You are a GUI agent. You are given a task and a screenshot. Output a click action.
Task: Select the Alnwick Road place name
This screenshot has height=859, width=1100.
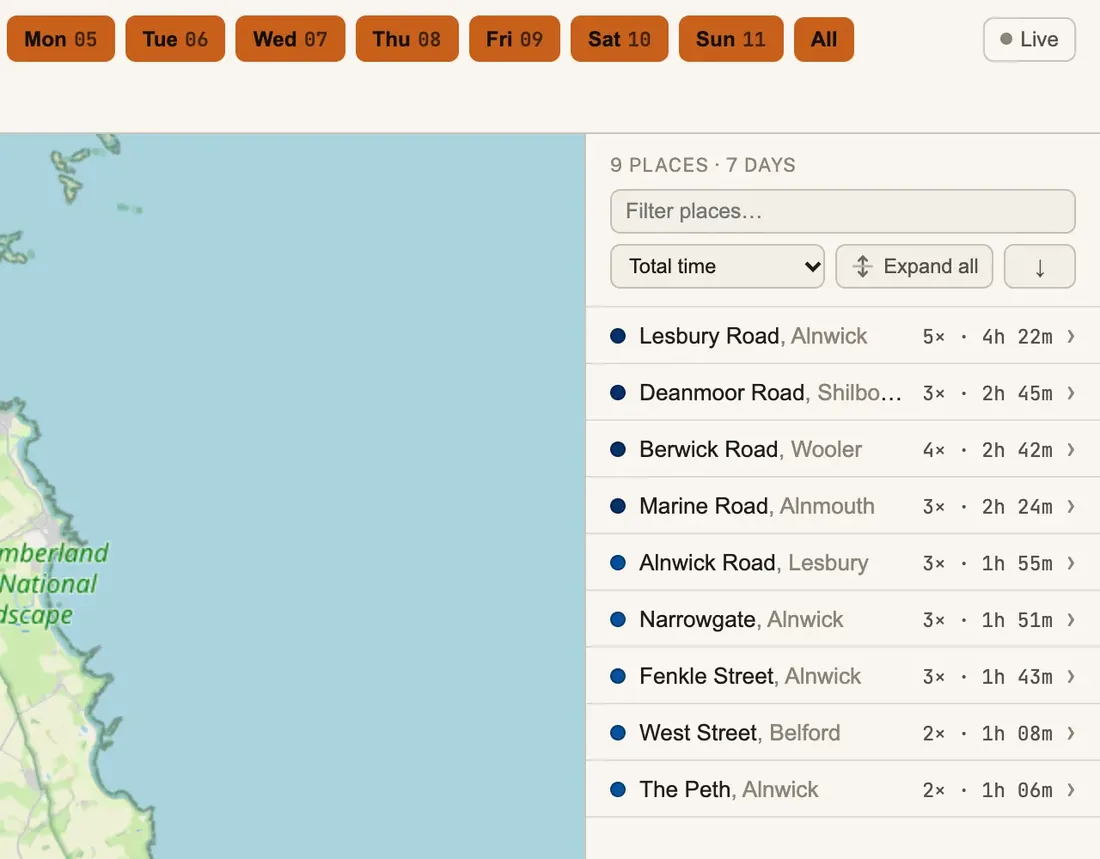click(x=707, y=563)
